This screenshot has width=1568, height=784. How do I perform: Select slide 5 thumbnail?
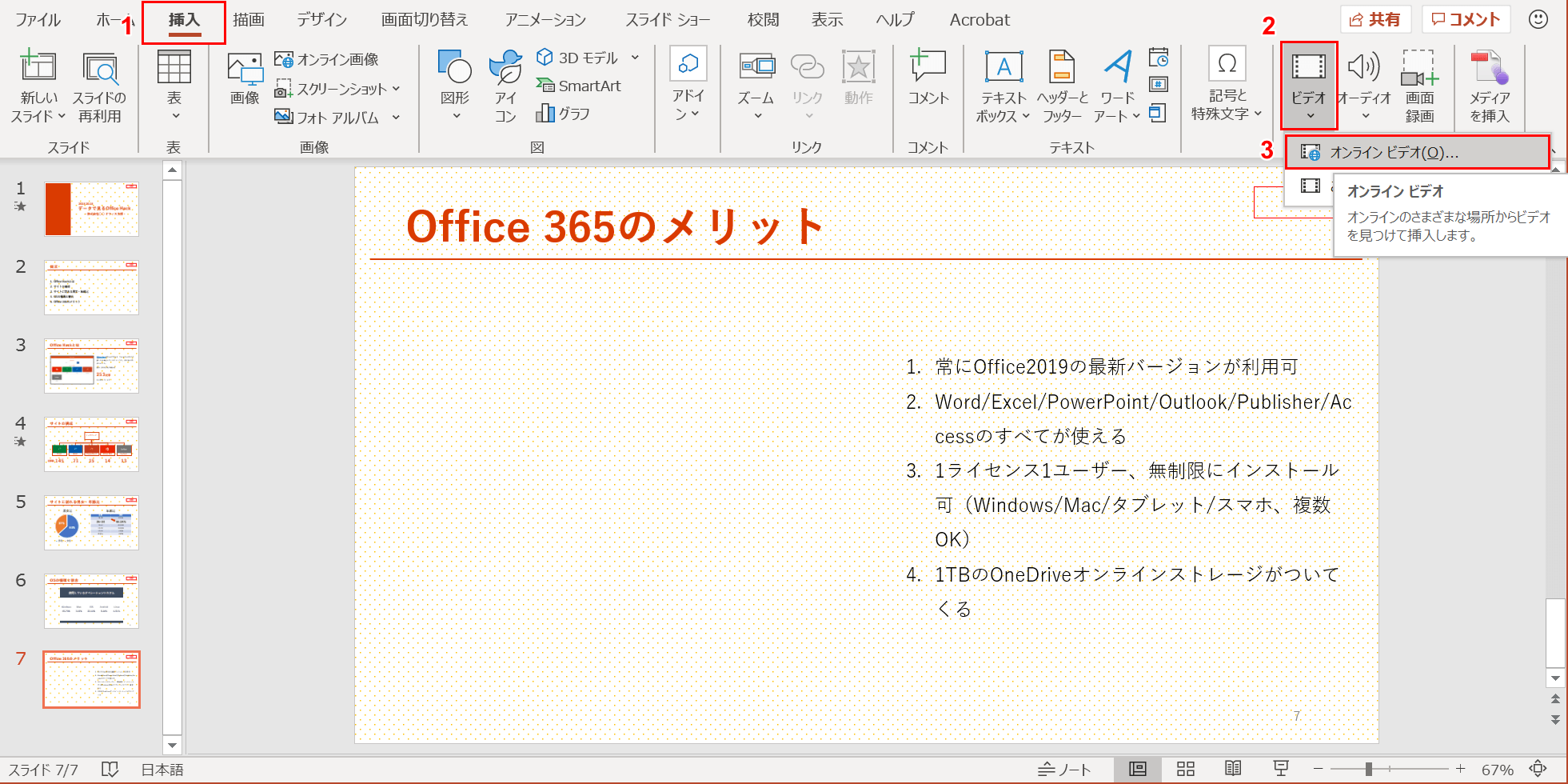(91, 522)
